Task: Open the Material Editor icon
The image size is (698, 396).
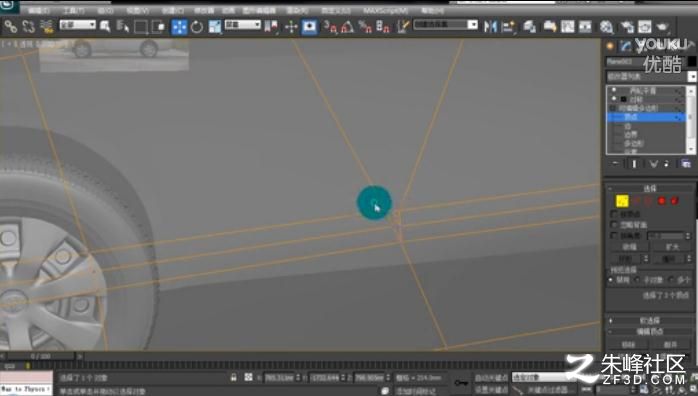Action: (x=606, y=27)
